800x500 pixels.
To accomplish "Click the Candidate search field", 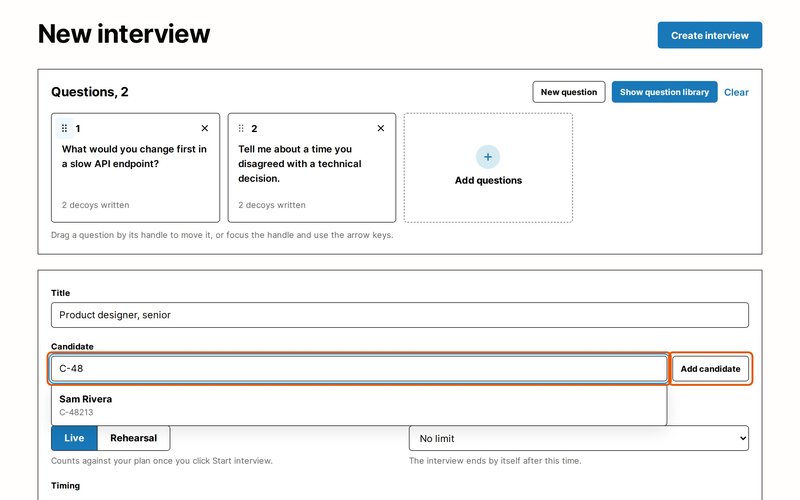I will [359, 368].
